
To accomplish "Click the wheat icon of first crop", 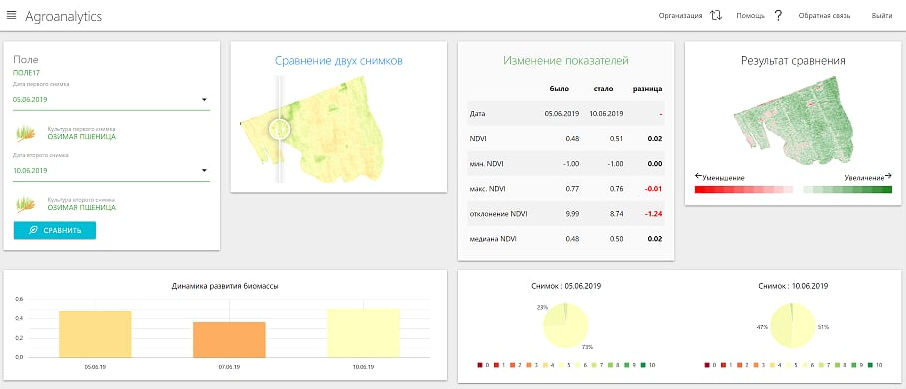I will tap(25, 133).
